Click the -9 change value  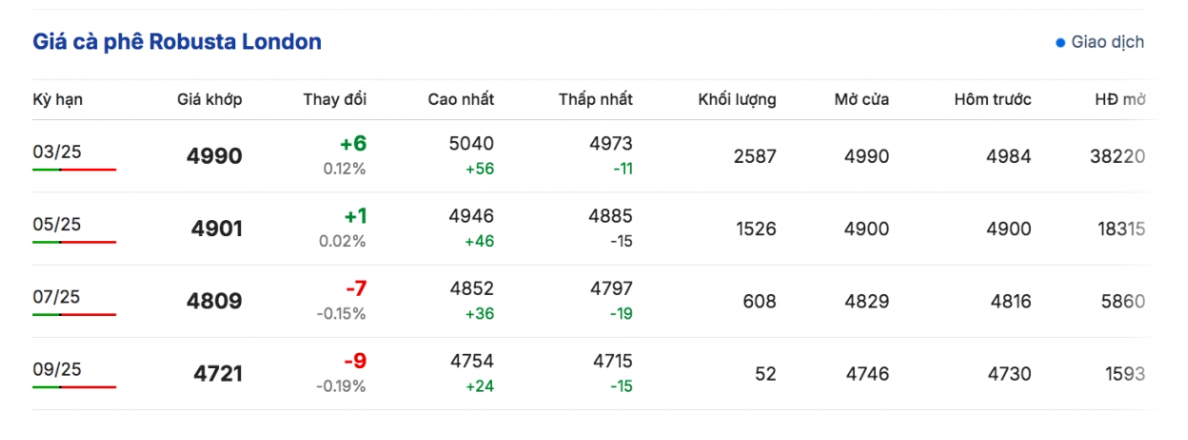point(353,361)
